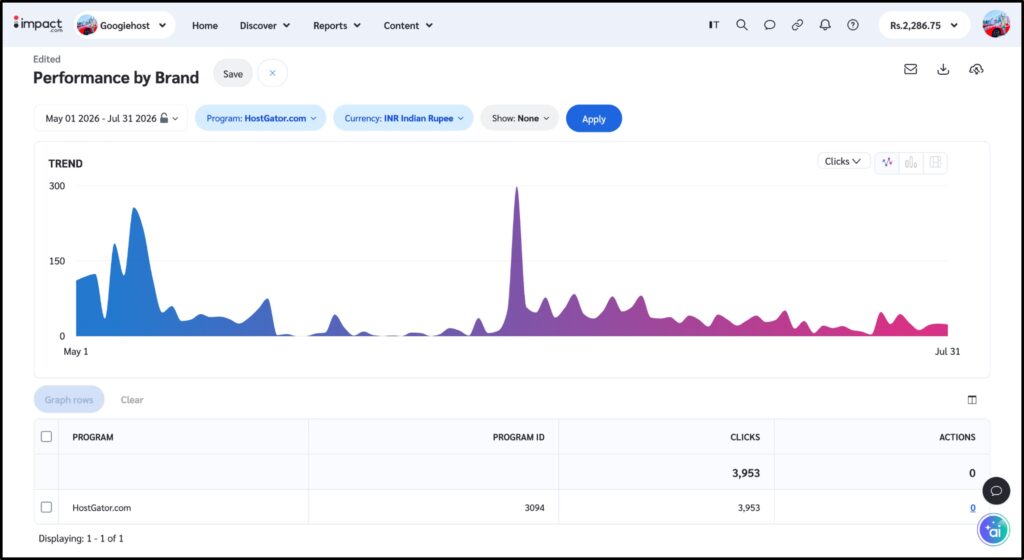Sort by the CLICKS column header
1024x560 pixels.
(x=745, y=437)
